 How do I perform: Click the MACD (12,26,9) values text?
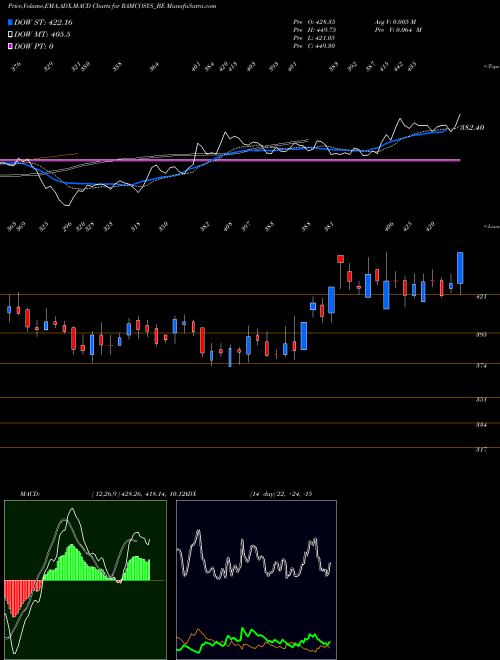[x=137, y=494]
